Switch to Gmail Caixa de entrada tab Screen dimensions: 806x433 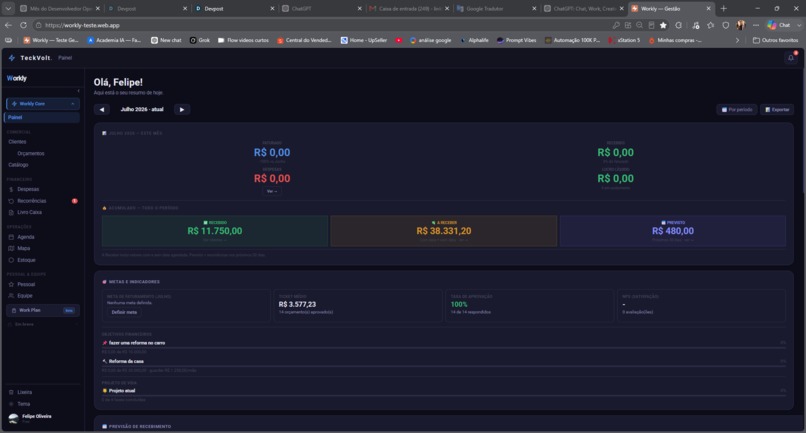pyautogui.click(x=409, y=8)
